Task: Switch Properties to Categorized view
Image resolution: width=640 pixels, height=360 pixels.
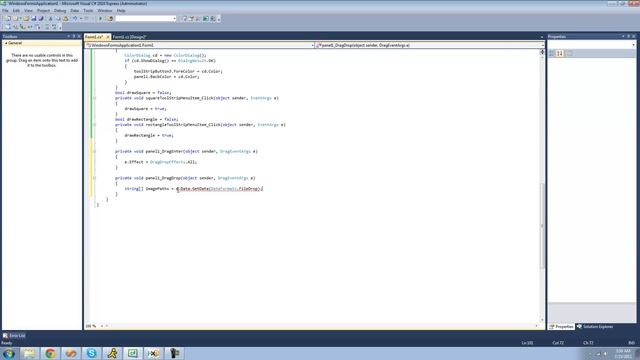Action: point(552,53)
